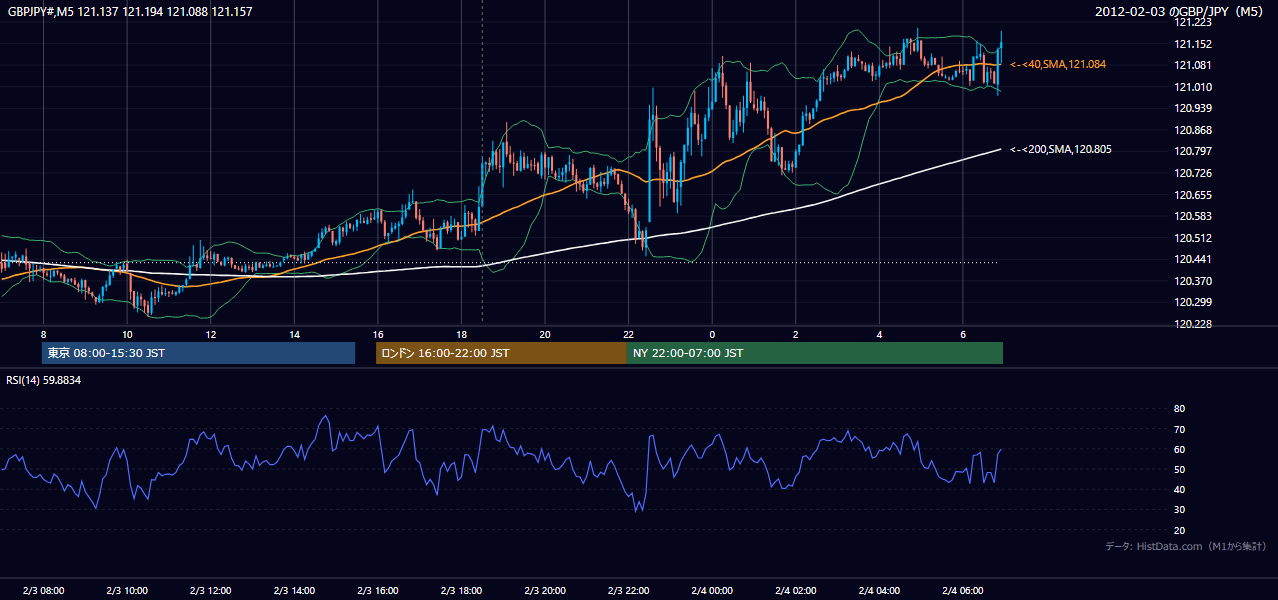Click the Tokyo 08:00-15:30 JST session bar
The height and width of the screenshot is (600, 1278).
(x=199, y=353)
